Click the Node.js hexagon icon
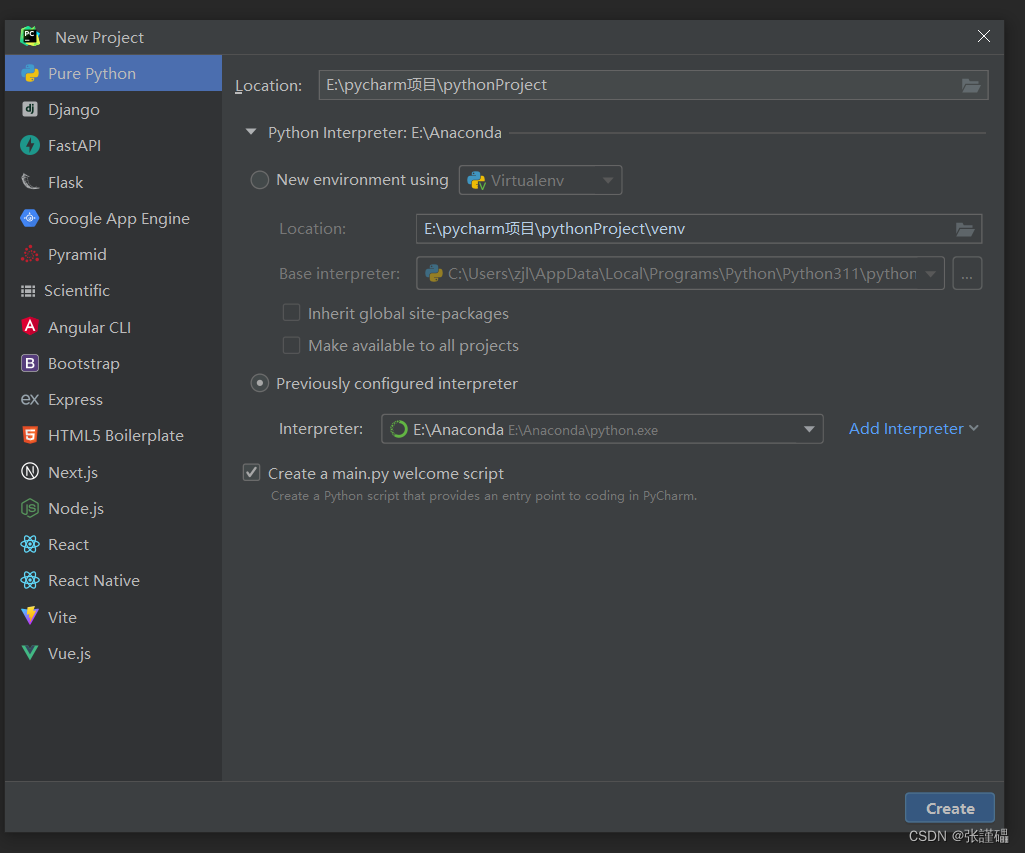 [30, 508]
